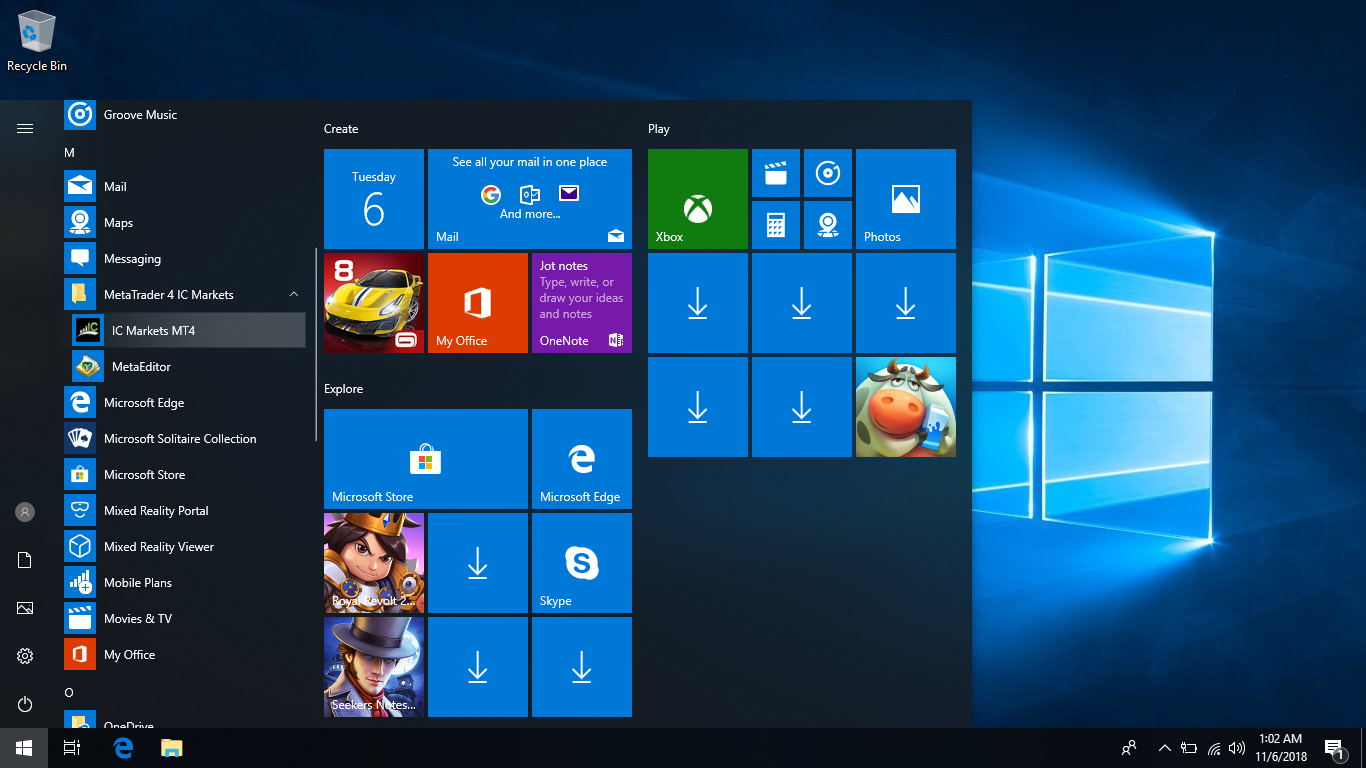Open Pictures from the Start sidebar
This screenshot has width=1366, height=768.
(25, 608)
